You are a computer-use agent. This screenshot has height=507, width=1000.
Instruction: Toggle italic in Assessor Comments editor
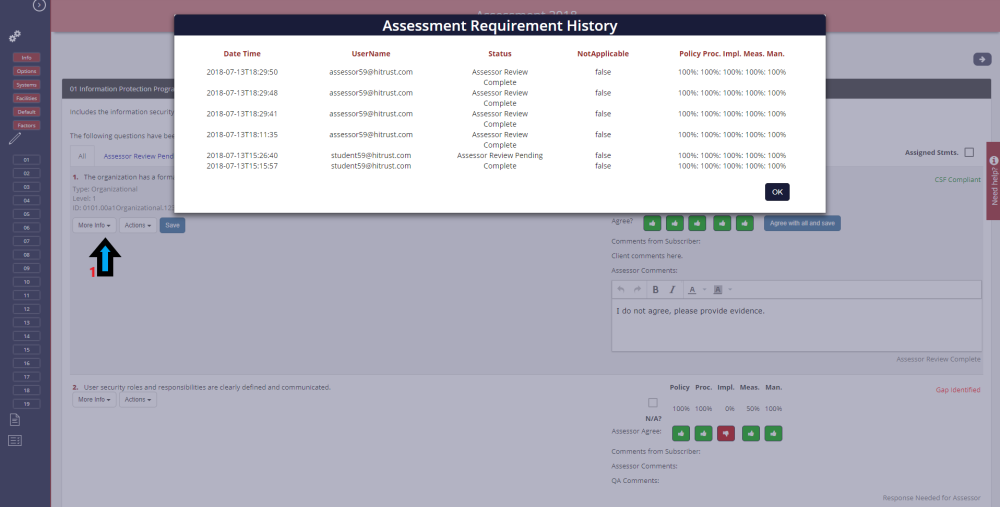(672, 290)
